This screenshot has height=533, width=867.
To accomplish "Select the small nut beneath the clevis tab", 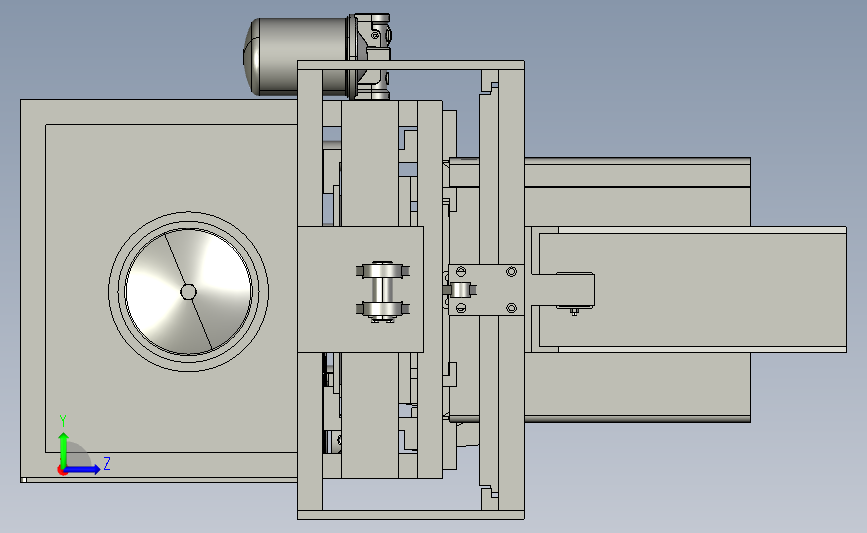I will pyautogui.click(x=574, y=312).
